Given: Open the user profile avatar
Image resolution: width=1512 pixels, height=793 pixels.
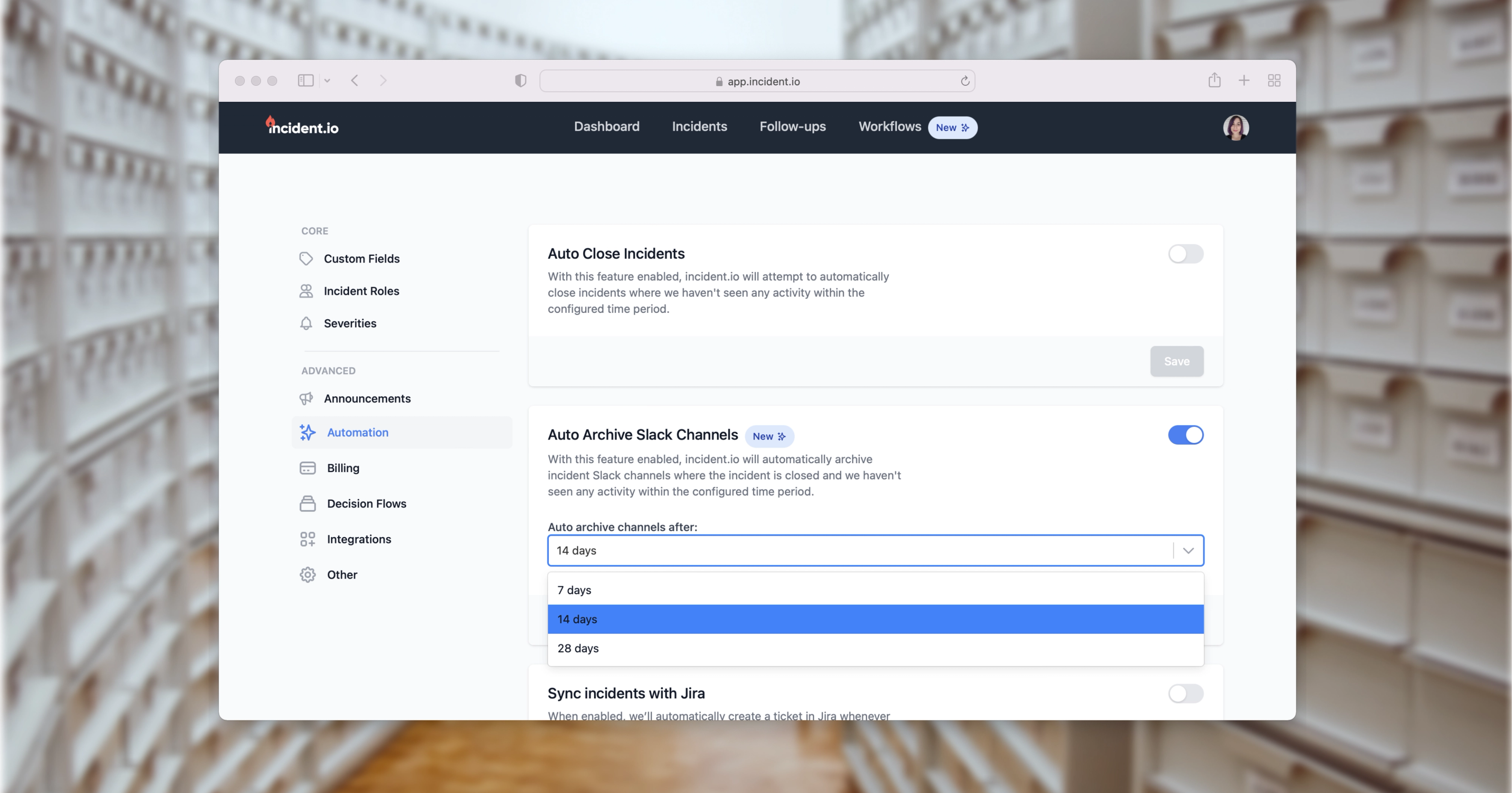Looking at the screenshot, I should point(1236,127).
